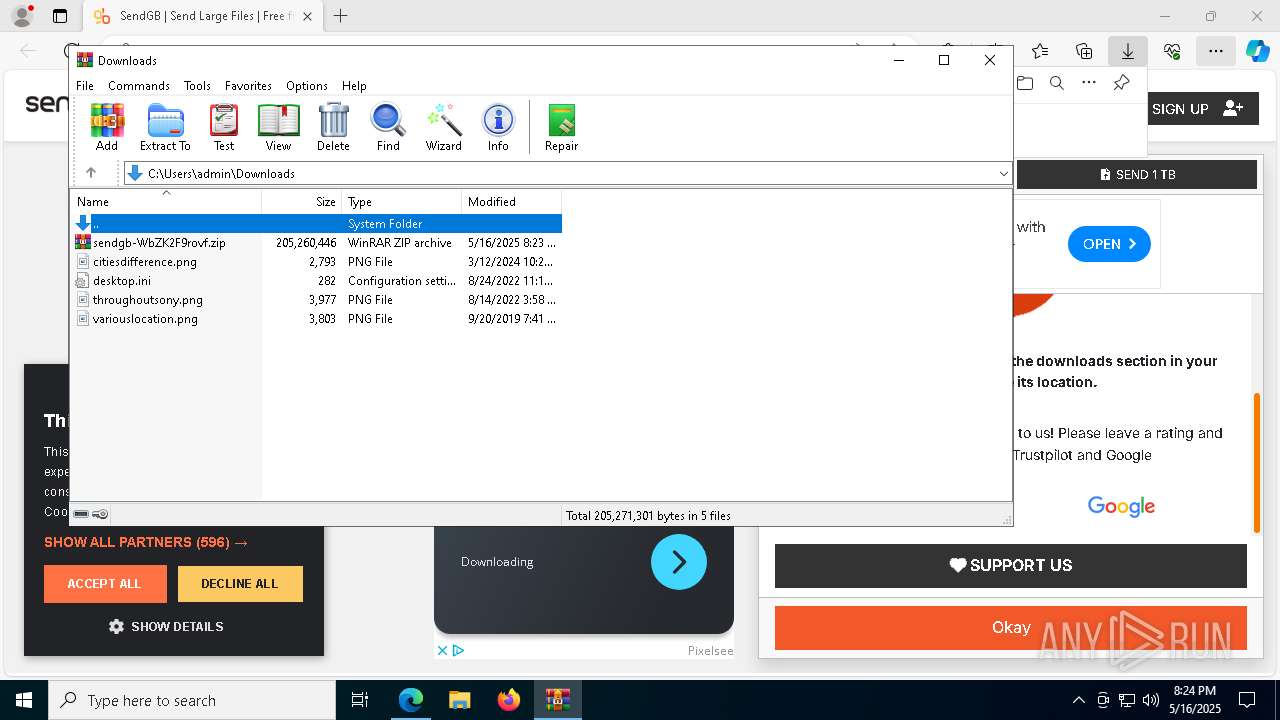The height and width of the screenshot is (720, 1280).
Task: Open the more options ellipsis in the downloads flyout
Action: coord(1088,83)
